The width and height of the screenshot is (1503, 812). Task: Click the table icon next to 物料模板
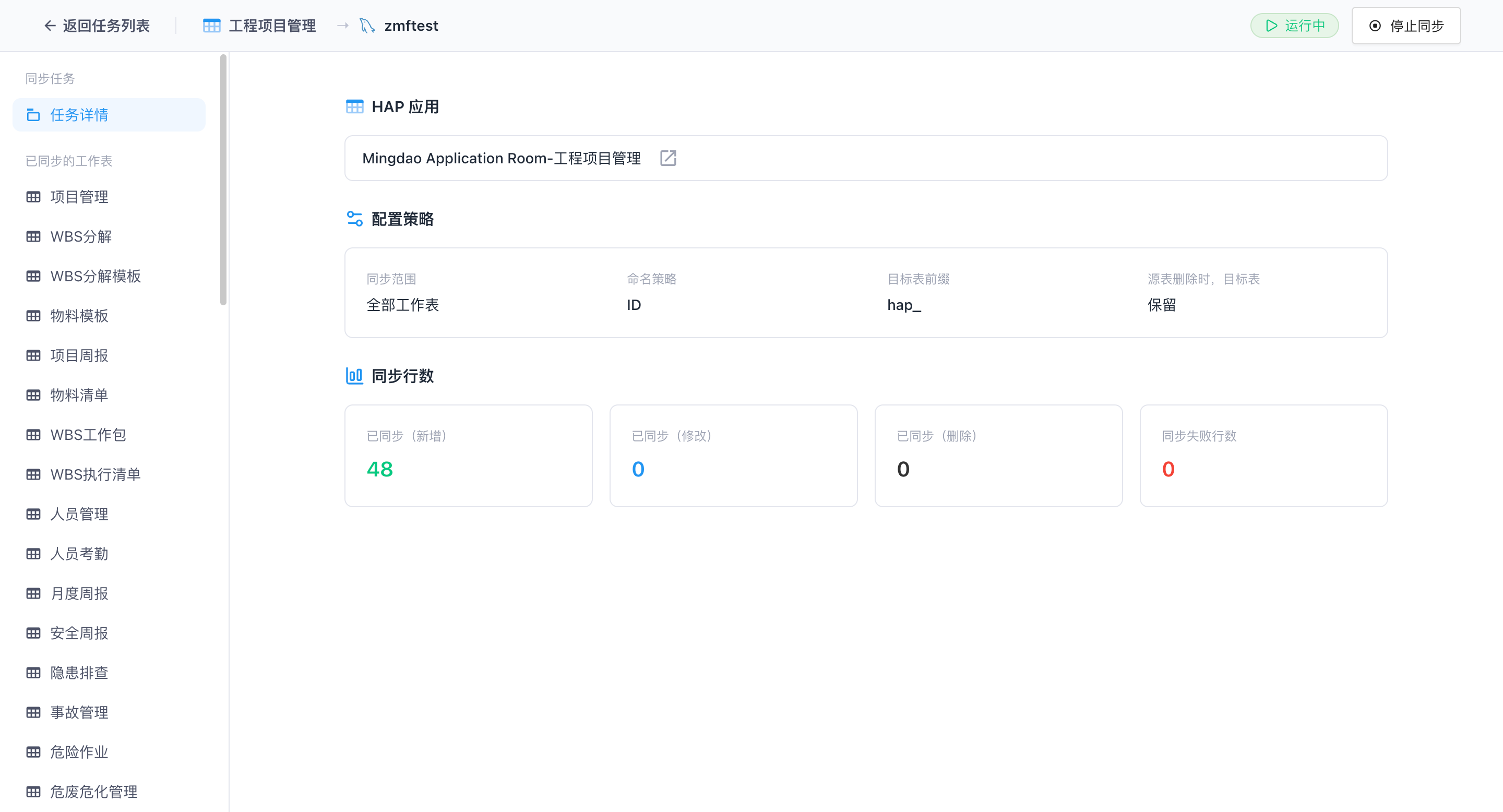point(33,316)
